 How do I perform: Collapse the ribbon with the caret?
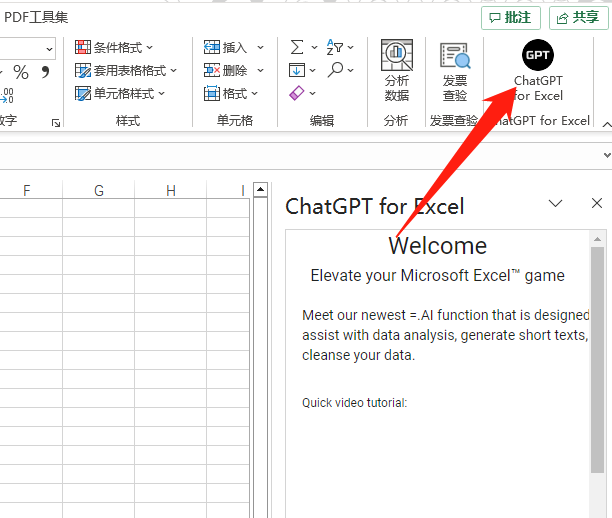click(607, 125)
